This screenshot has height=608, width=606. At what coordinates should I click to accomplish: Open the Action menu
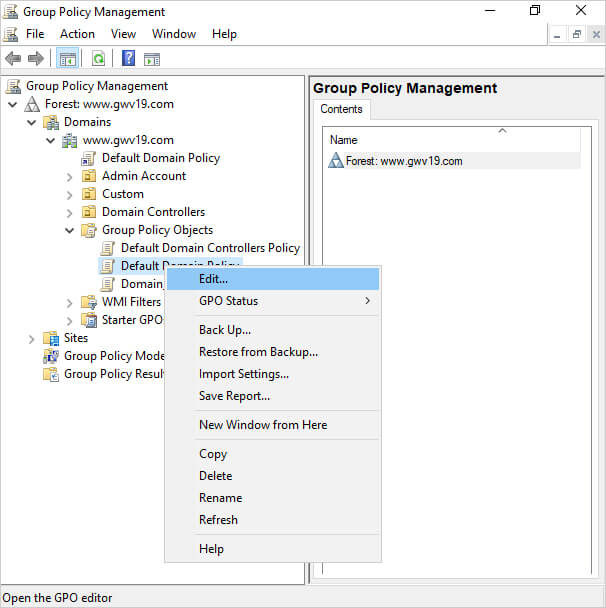click(77, 34)
